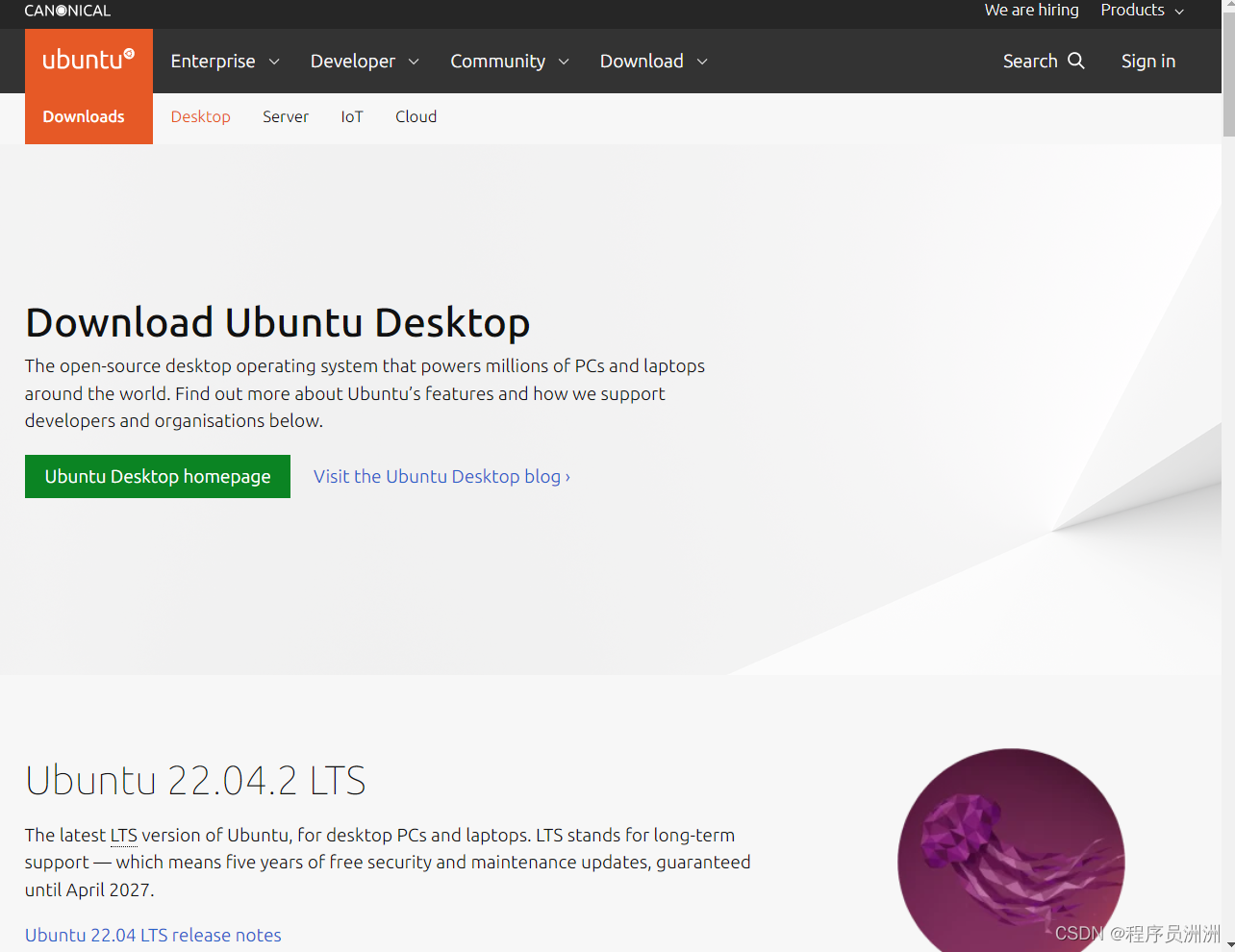
Task: Click Sign in at top right
Action: (x=1147, y=61)
